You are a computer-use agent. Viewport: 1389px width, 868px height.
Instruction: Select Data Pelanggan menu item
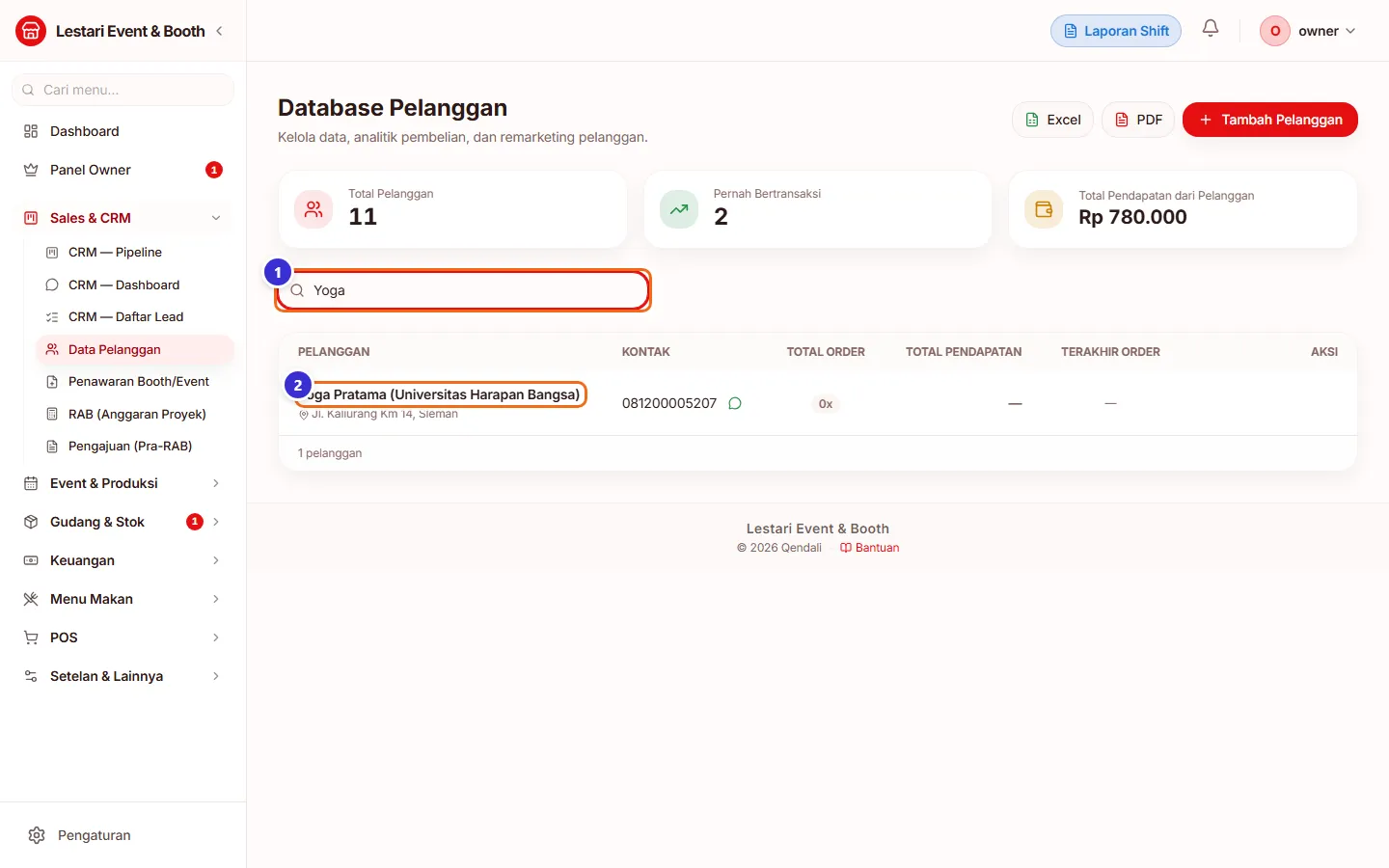(x=135, y=350)
